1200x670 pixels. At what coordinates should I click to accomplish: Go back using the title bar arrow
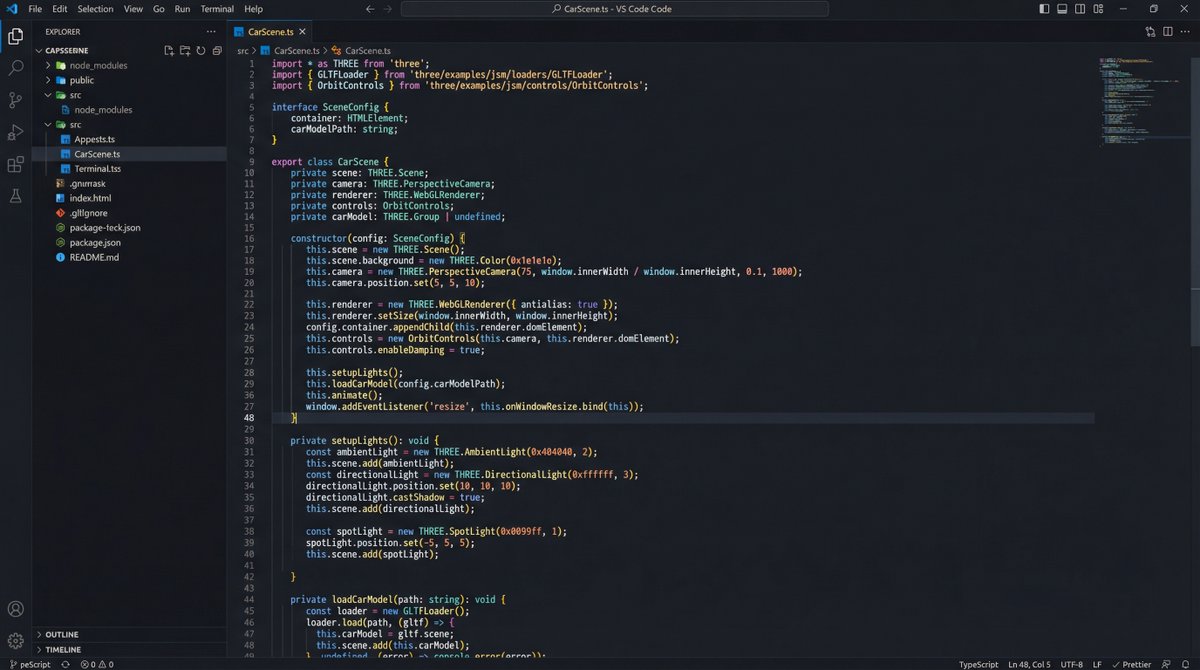(370, 9)
